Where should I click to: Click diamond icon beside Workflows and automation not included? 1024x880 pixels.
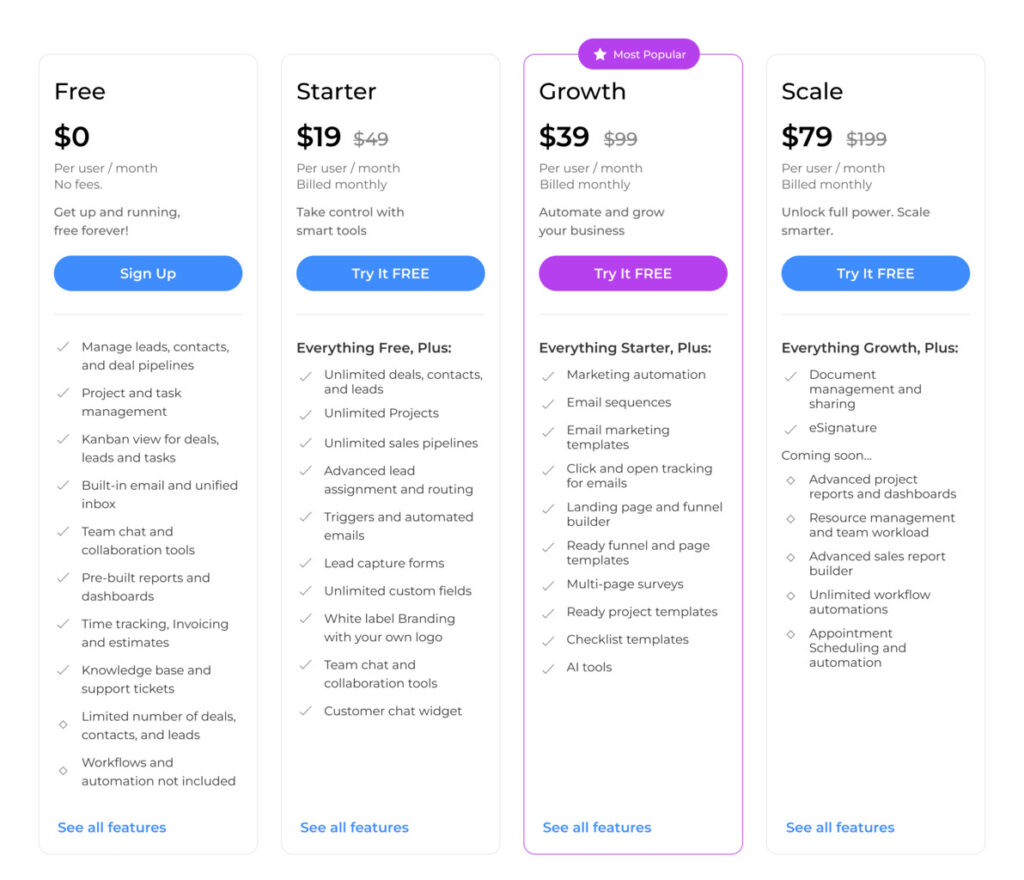(63, 770)
